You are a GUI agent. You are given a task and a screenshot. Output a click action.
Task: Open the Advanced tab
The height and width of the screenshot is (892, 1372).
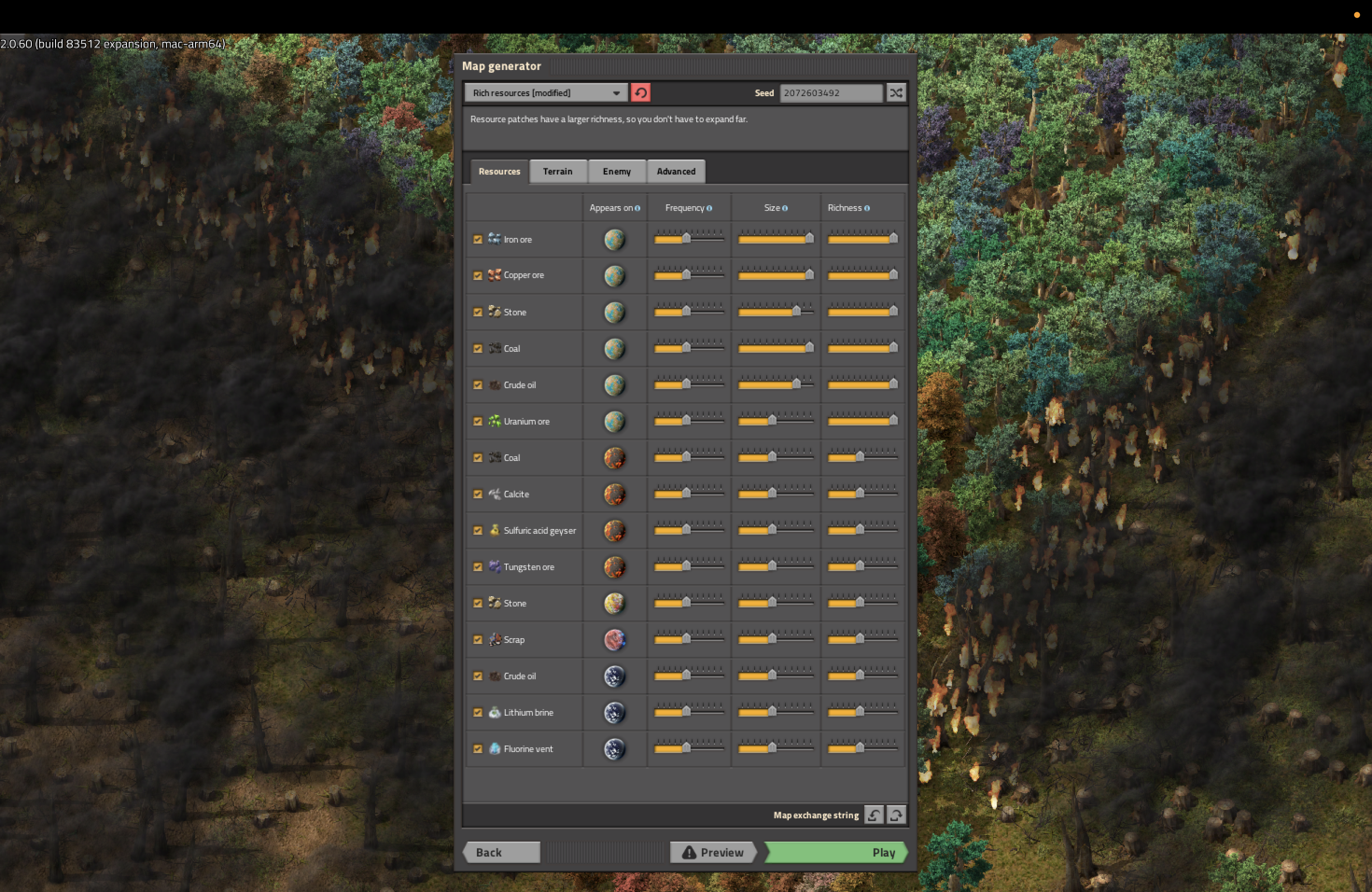[x=676, y=171]
